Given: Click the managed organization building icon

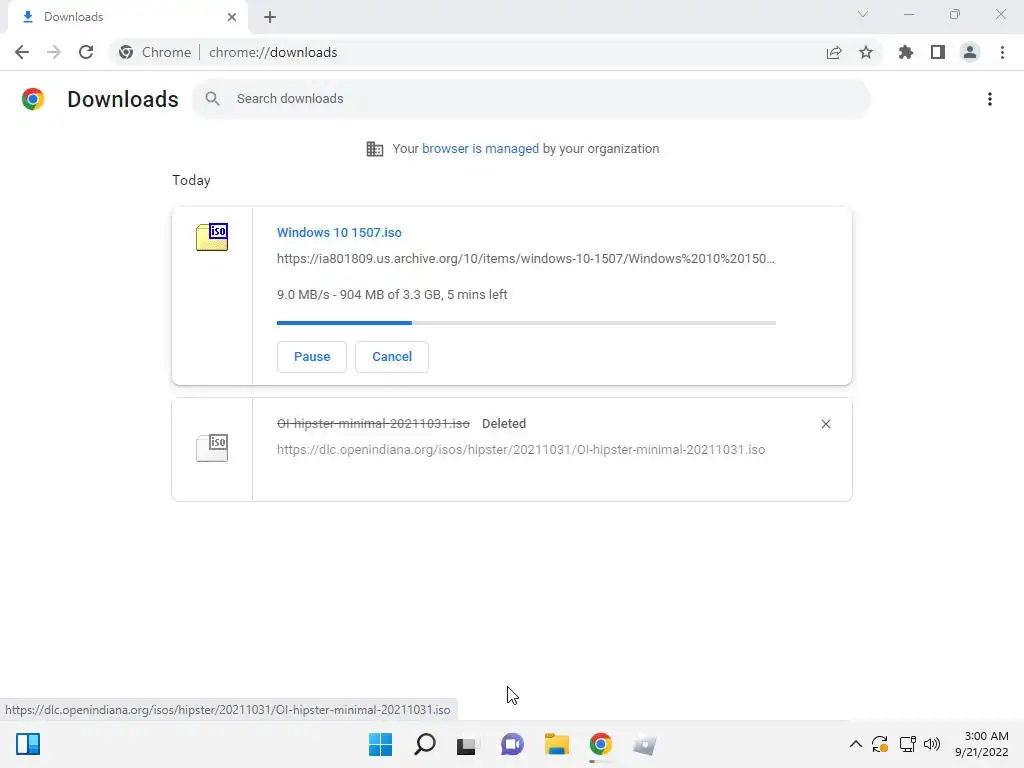Looking at the screenshot, I should click(x=375, y=149).
